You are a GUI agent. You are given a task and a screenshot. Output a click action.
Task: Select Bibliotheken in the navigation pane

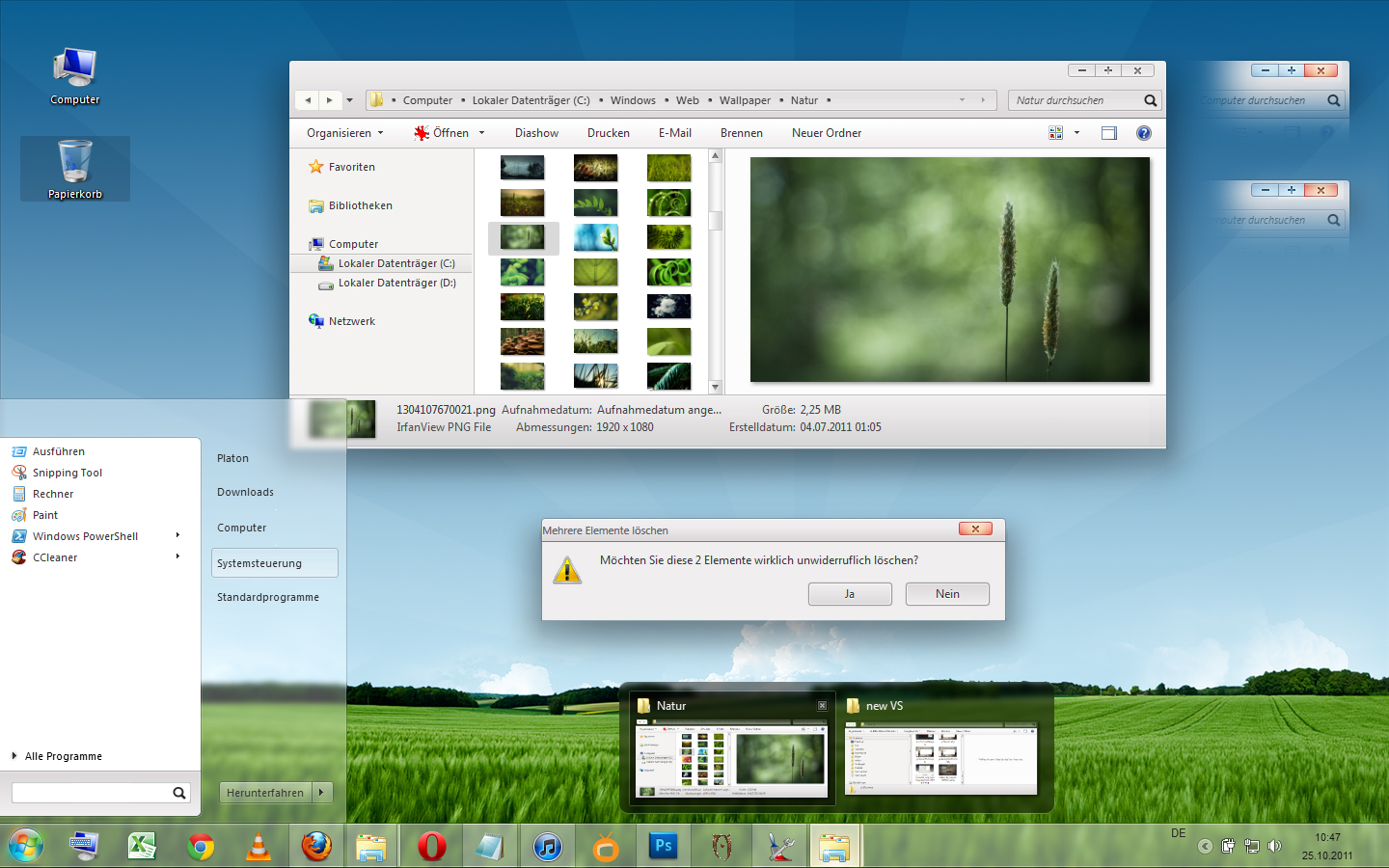click(x=350, y=205)
